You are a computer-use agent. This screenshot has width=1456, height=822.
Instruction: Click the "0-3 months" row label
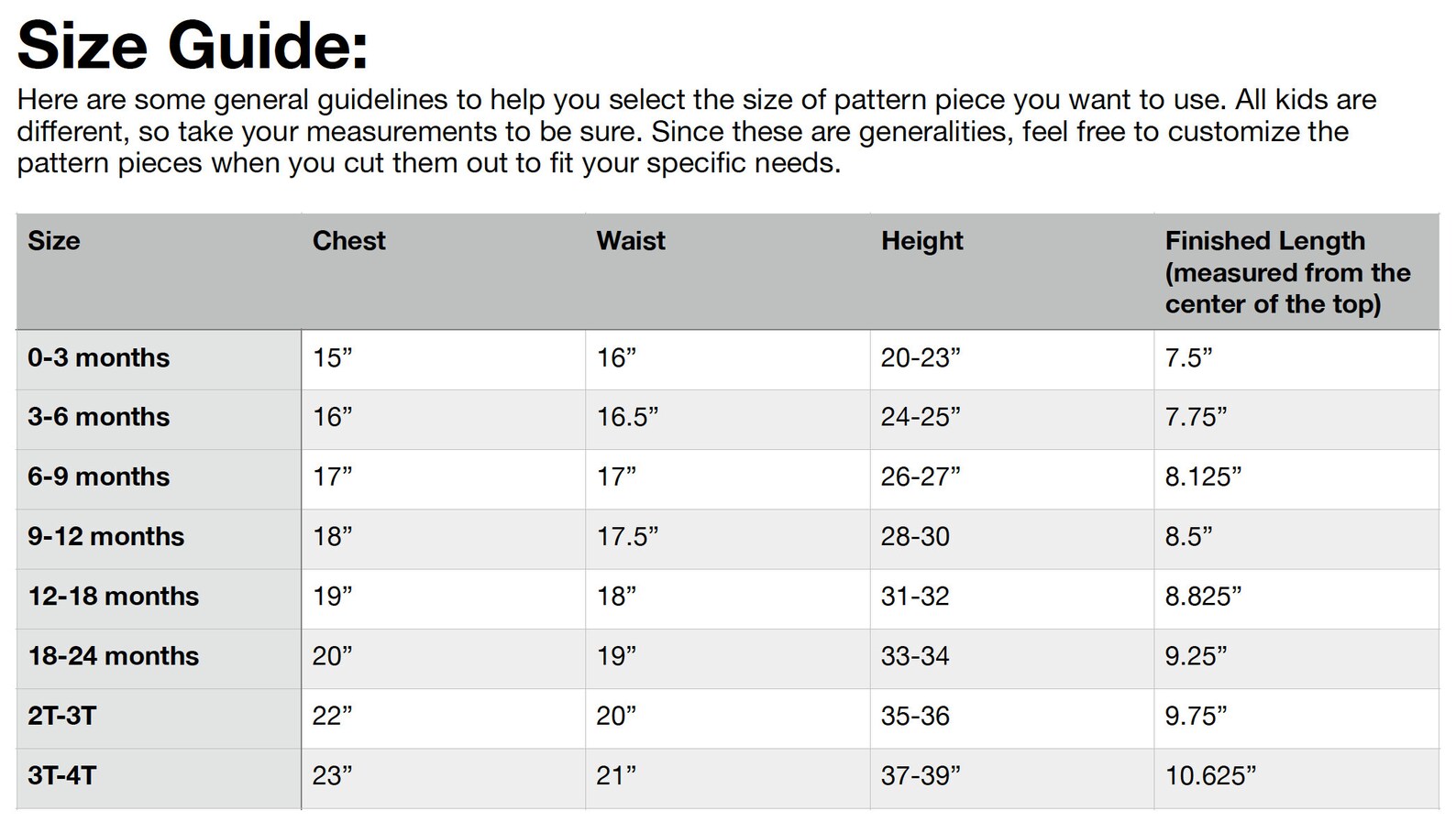tap(98, 357)
